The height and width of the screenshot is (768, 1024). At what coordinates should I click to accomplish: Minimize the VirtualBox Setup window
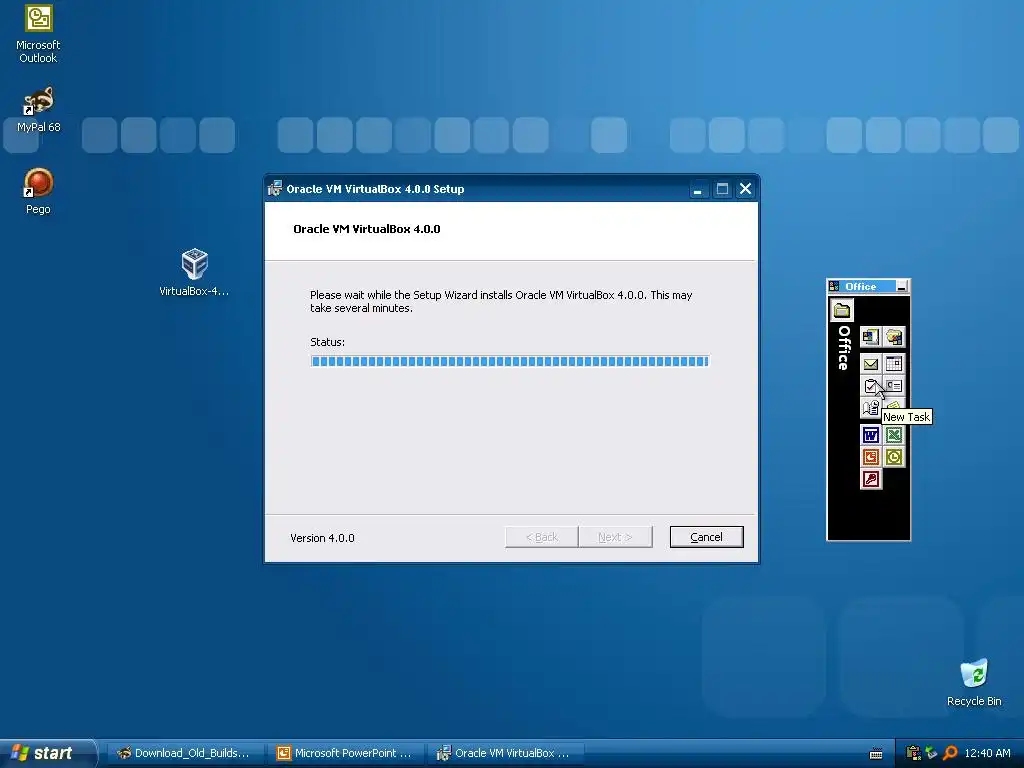pos(698,189)
